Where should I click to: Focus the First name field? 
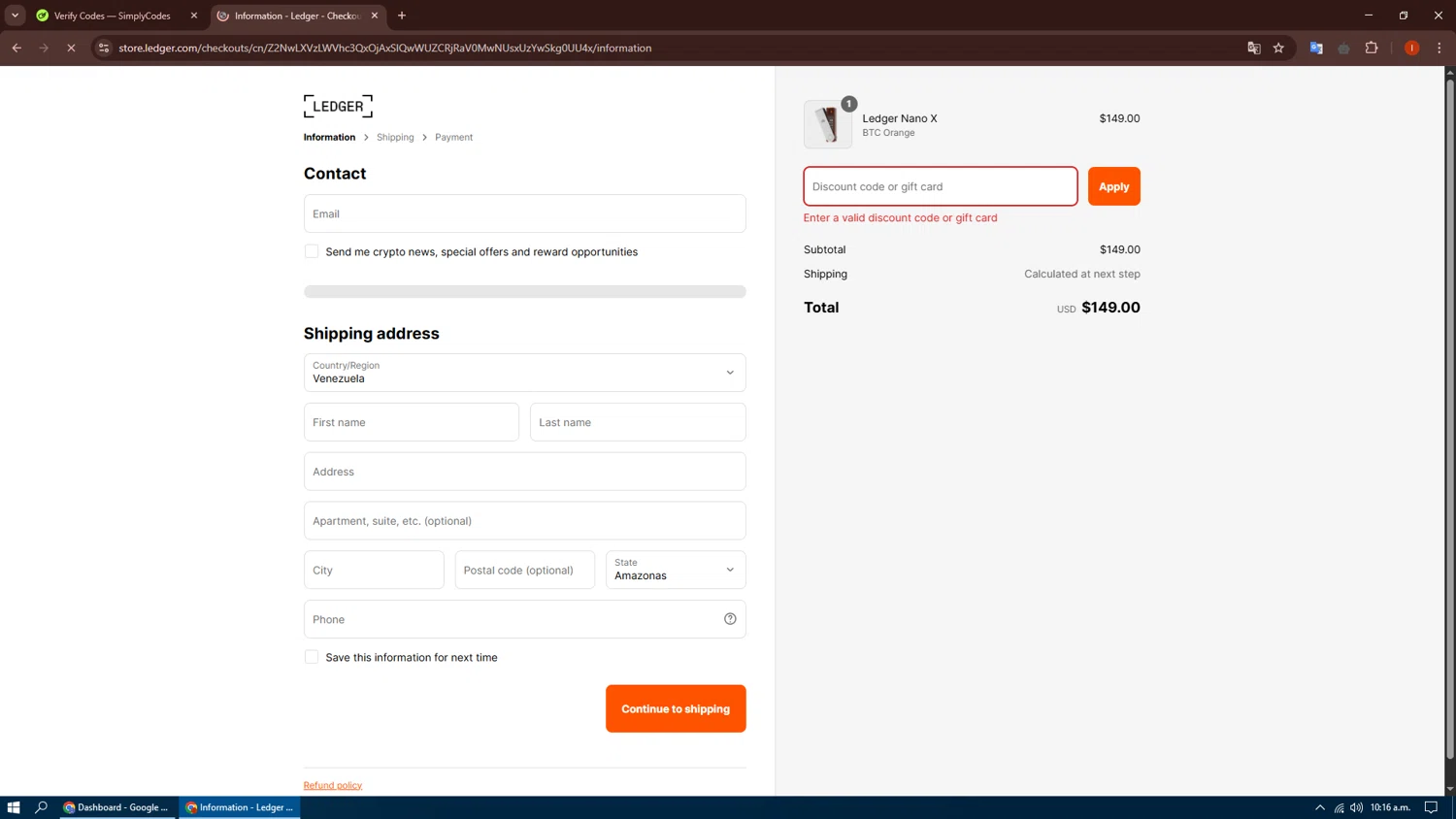pos(412,422)
